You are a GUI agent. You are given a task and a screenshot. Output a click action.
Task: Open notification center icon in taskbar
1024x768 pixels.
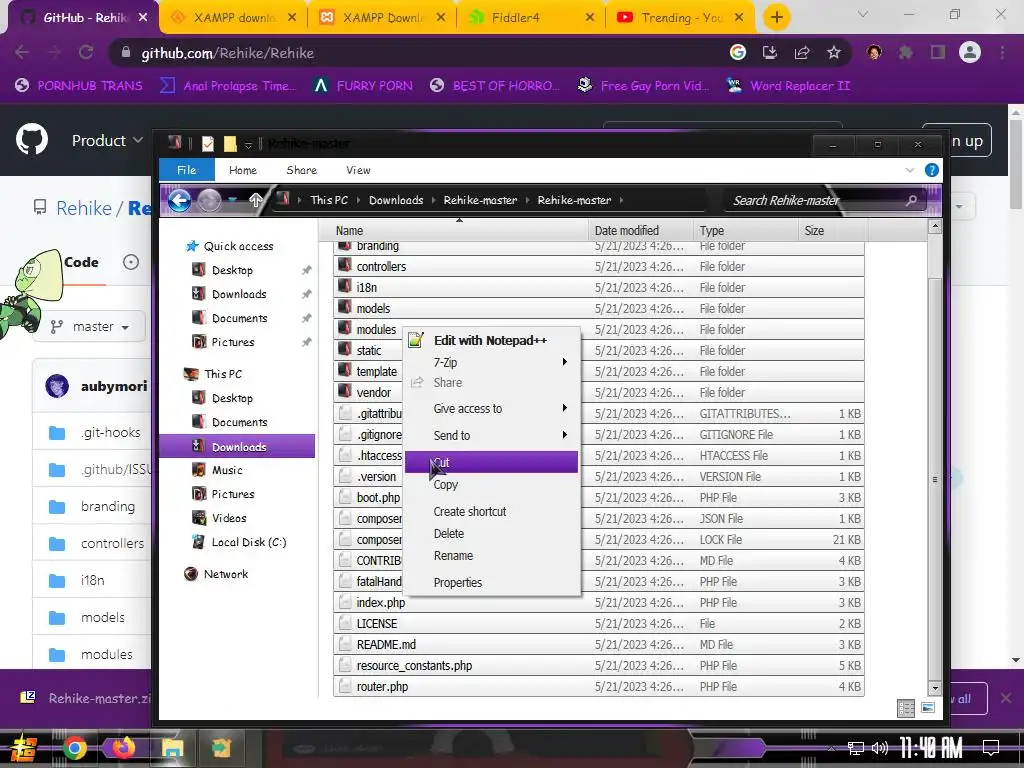(x=991, y=748)
